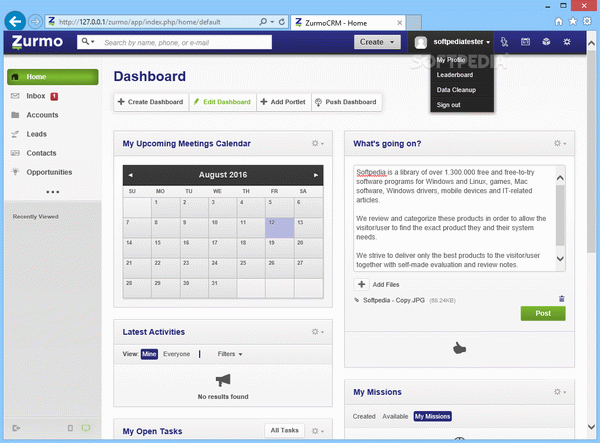
Task: Switch Latest Activities view to Everyone
Action: [x=176, y=354]
